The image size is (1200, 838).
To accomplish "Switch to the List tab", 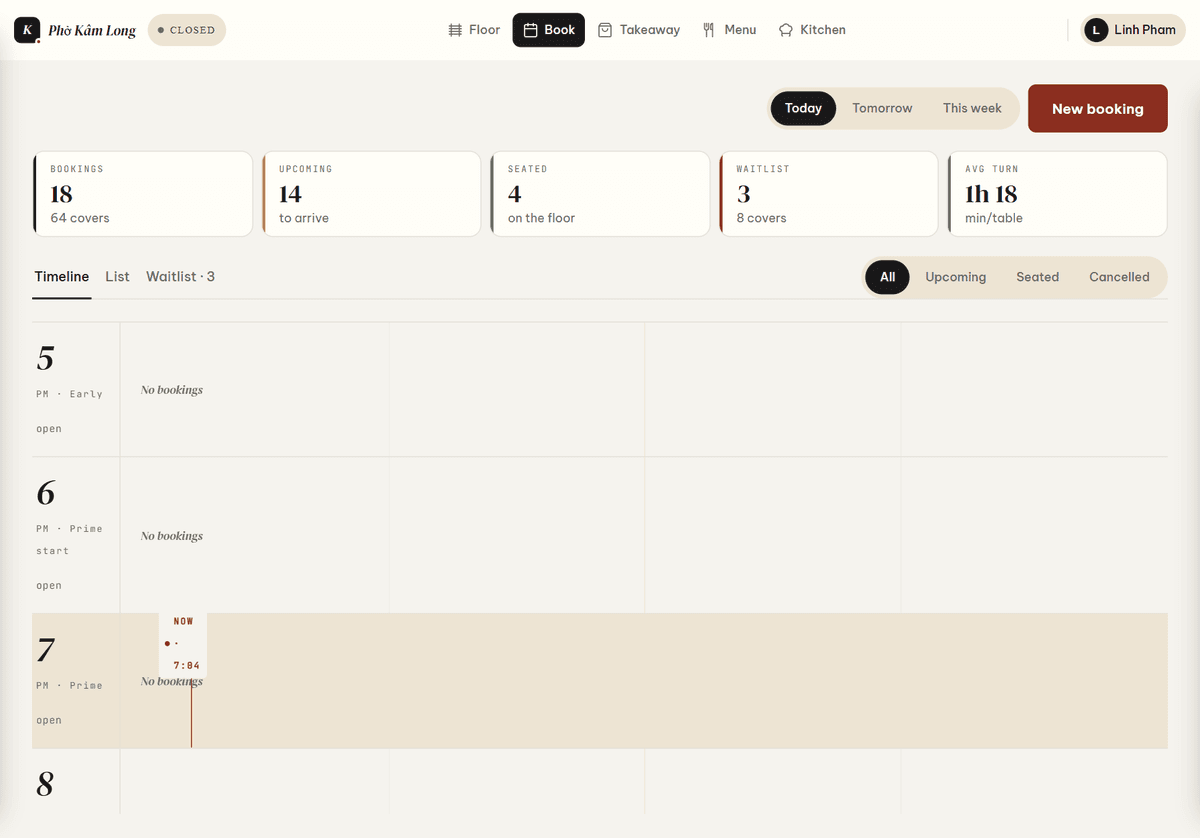I will click(x=118, y=277).
